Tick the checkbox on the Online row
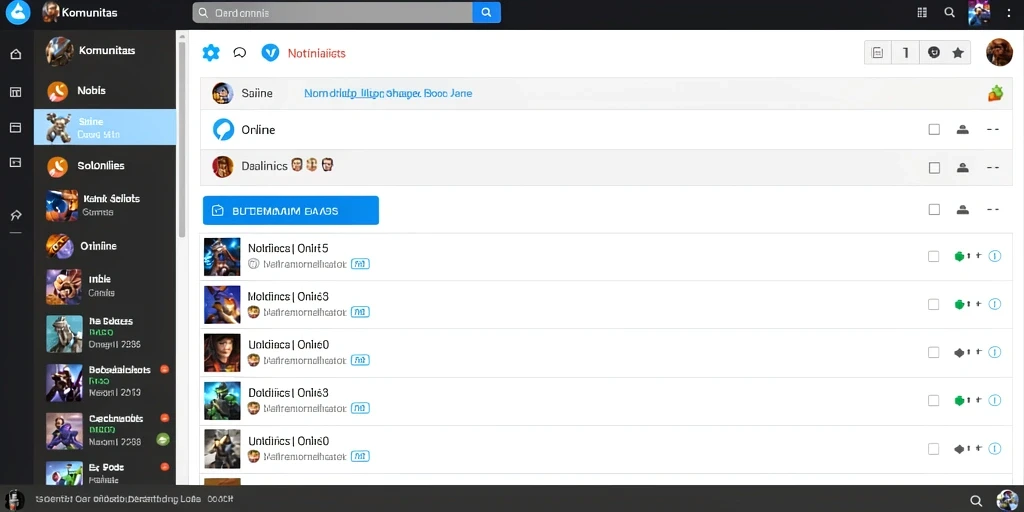Image resolution: width=1024 pixels, height=512 pixels. click(934, 129)
